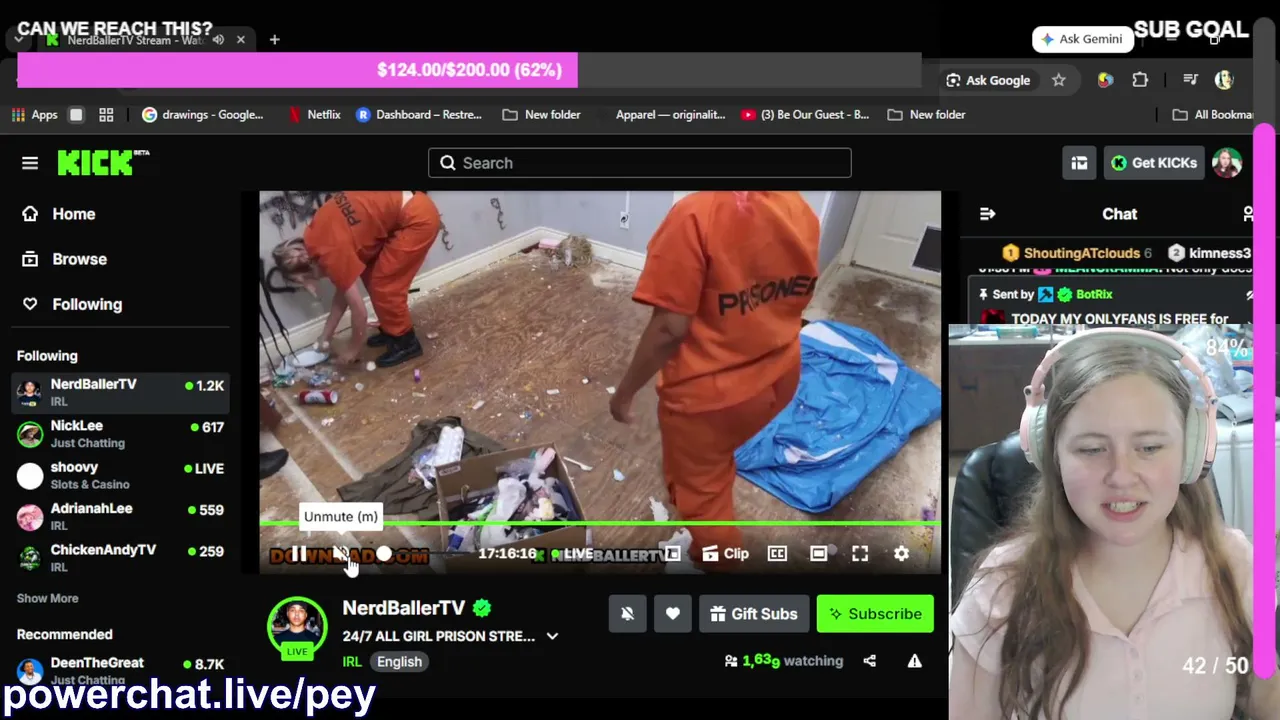This screenshot has width=1280, height=720.
Task: Open the mini player icon left of Clip
Action: pos(673,554)
